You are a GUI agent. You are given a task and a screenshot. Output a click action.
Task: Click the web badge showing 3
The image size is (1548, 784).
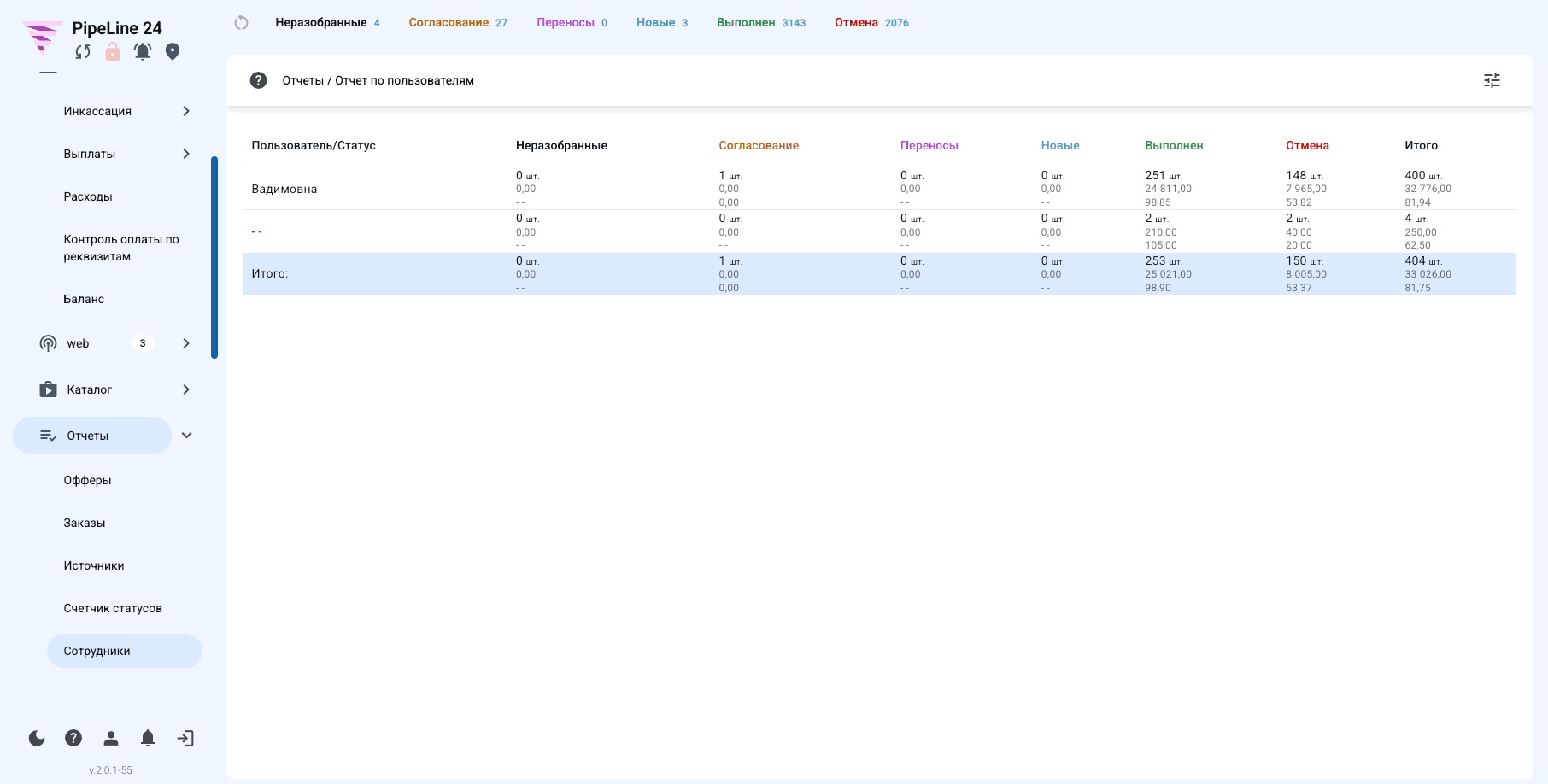point(143,343)
